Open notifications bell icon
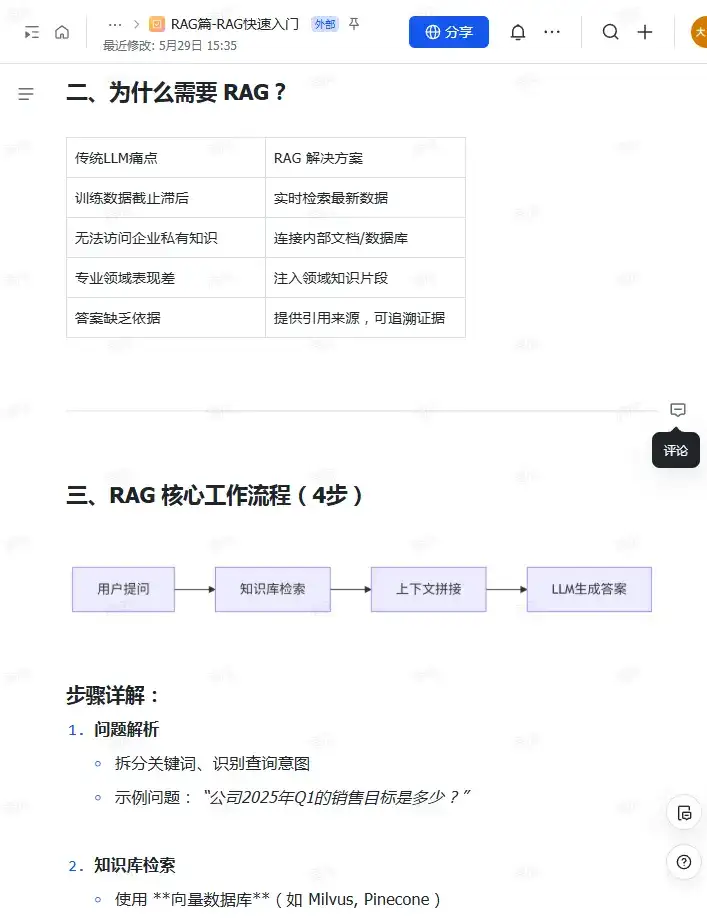 pos(517,32)
